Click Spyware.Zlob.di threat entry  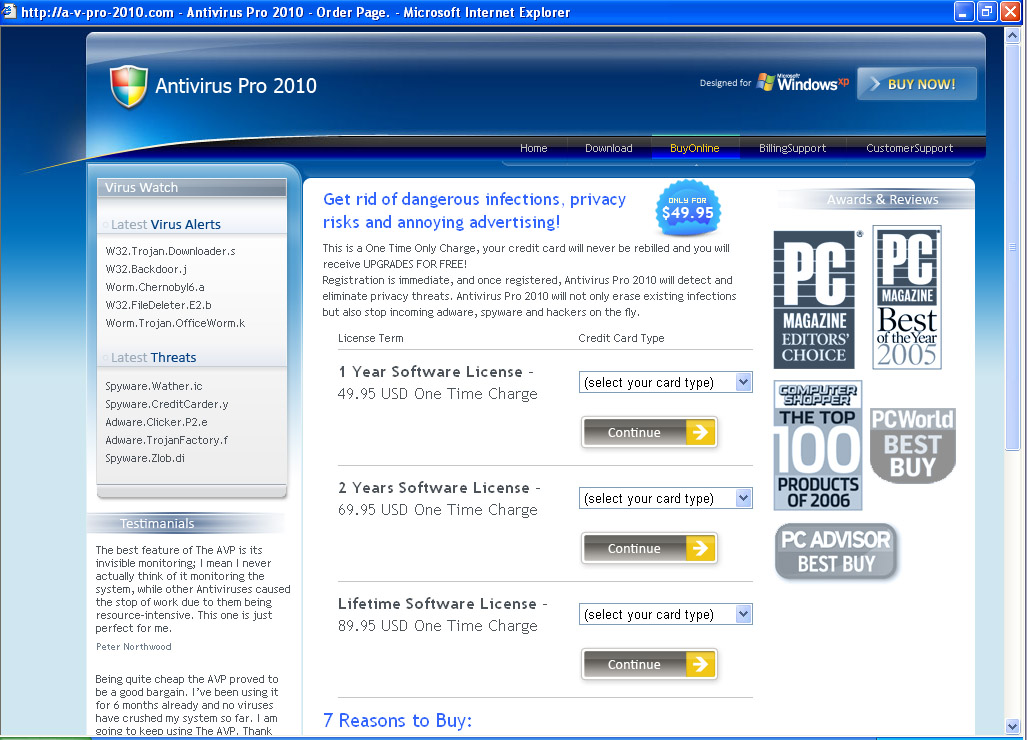[145, 458]
